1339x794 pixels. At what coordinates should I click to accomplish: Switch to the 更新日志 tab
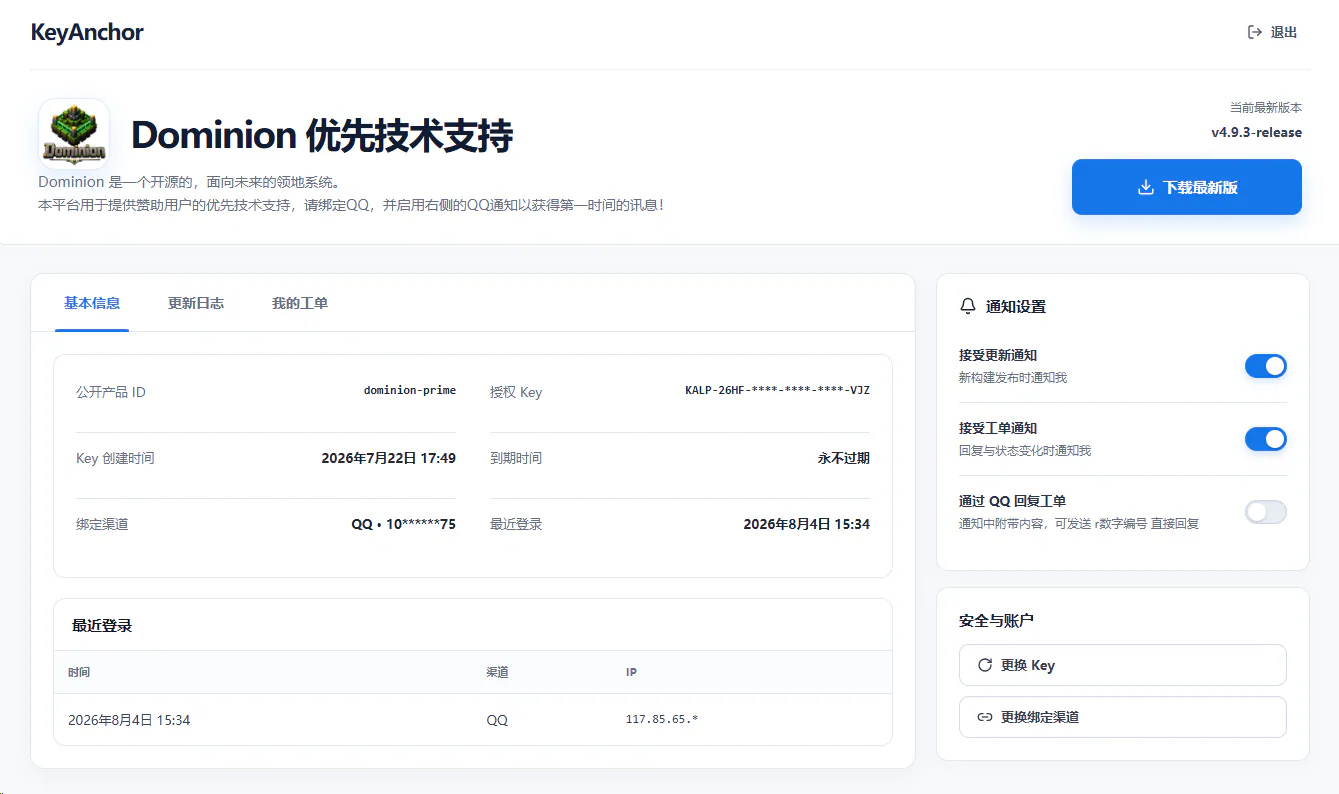(196, 303)
